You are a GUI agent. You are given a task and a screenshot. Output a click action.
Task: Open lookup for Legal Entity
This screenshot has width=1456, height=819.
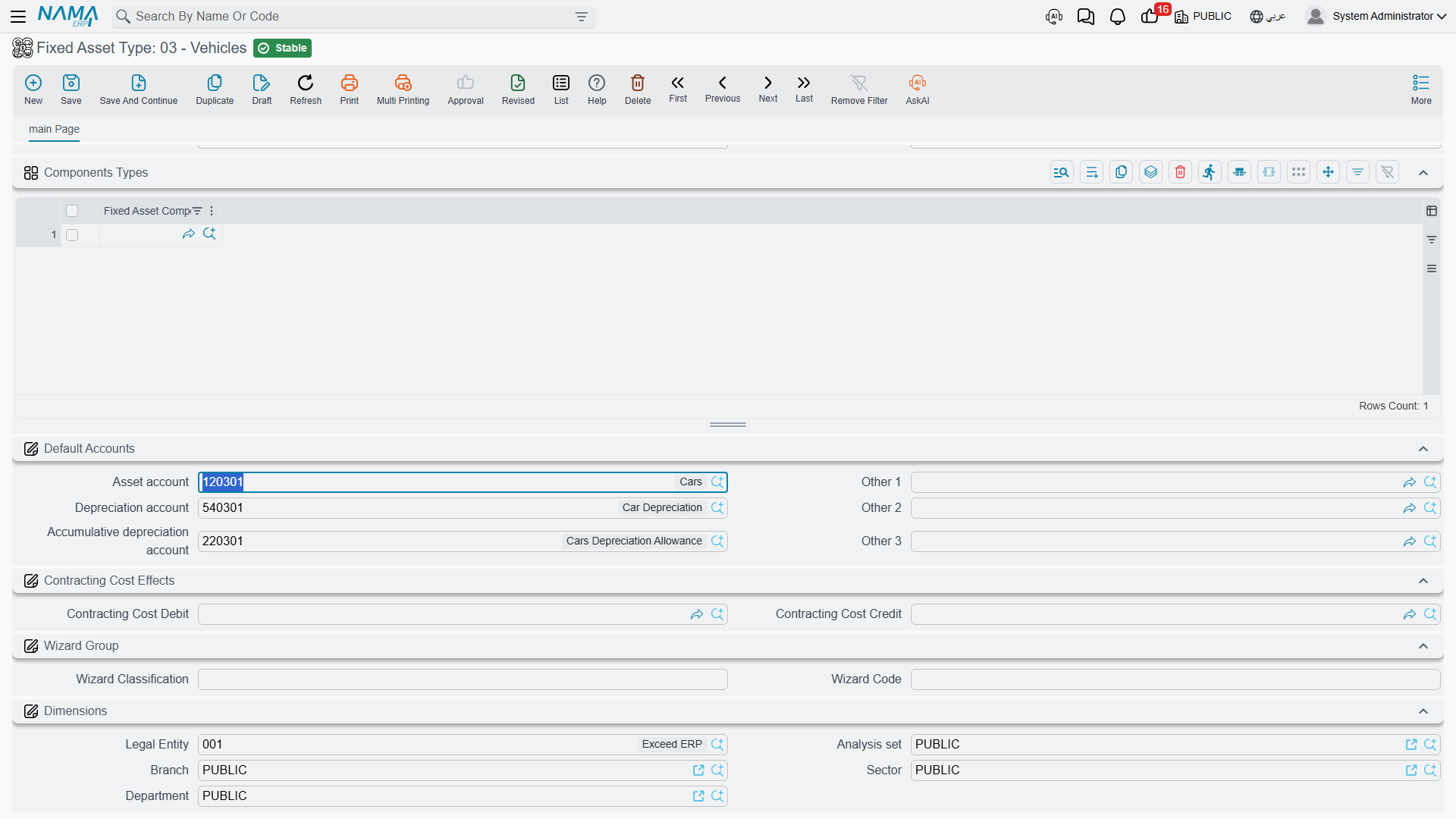tap(717, 745)
